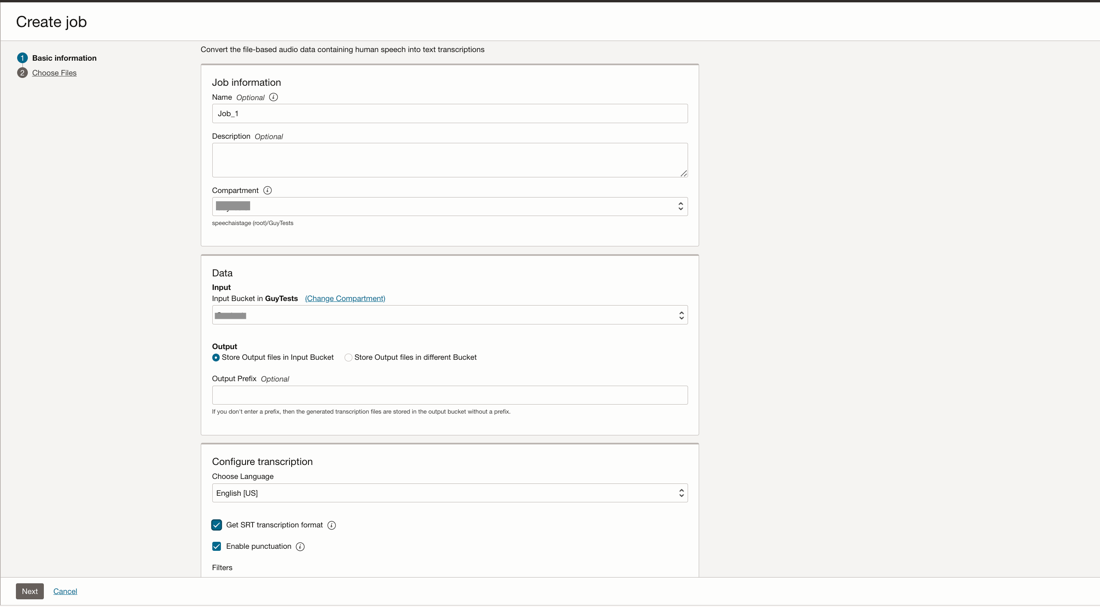
Task: Click the step 1 Basic information circle icon
Action: click(22, 58)
